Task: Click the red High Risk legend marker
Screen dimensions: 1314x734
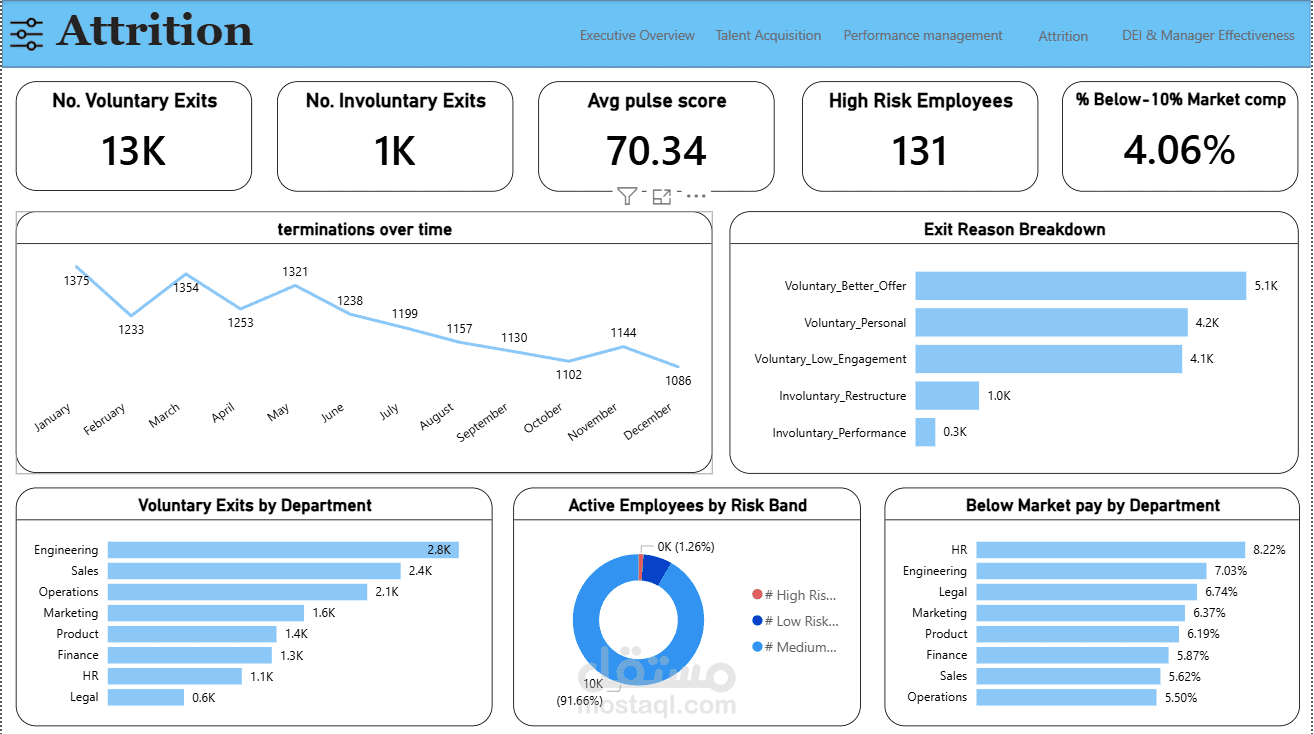Action: pos(756,595)
